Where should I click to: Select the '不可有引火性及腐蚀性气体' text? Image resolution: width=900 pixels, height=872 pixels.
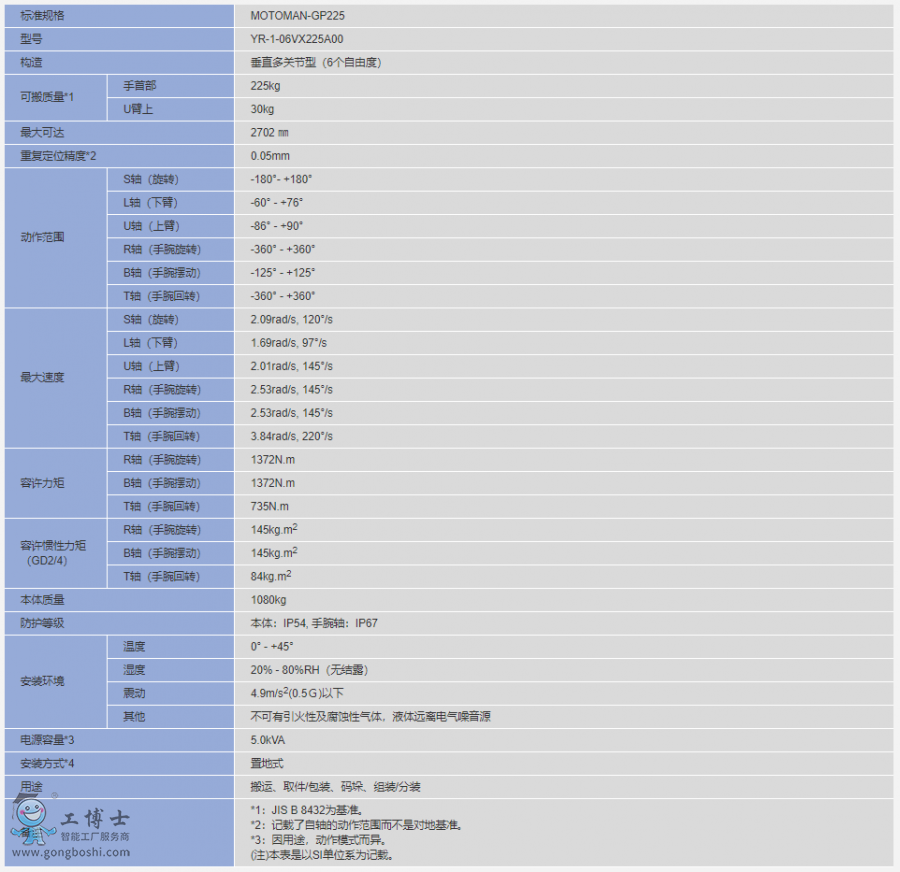click(x=316, y=716)
